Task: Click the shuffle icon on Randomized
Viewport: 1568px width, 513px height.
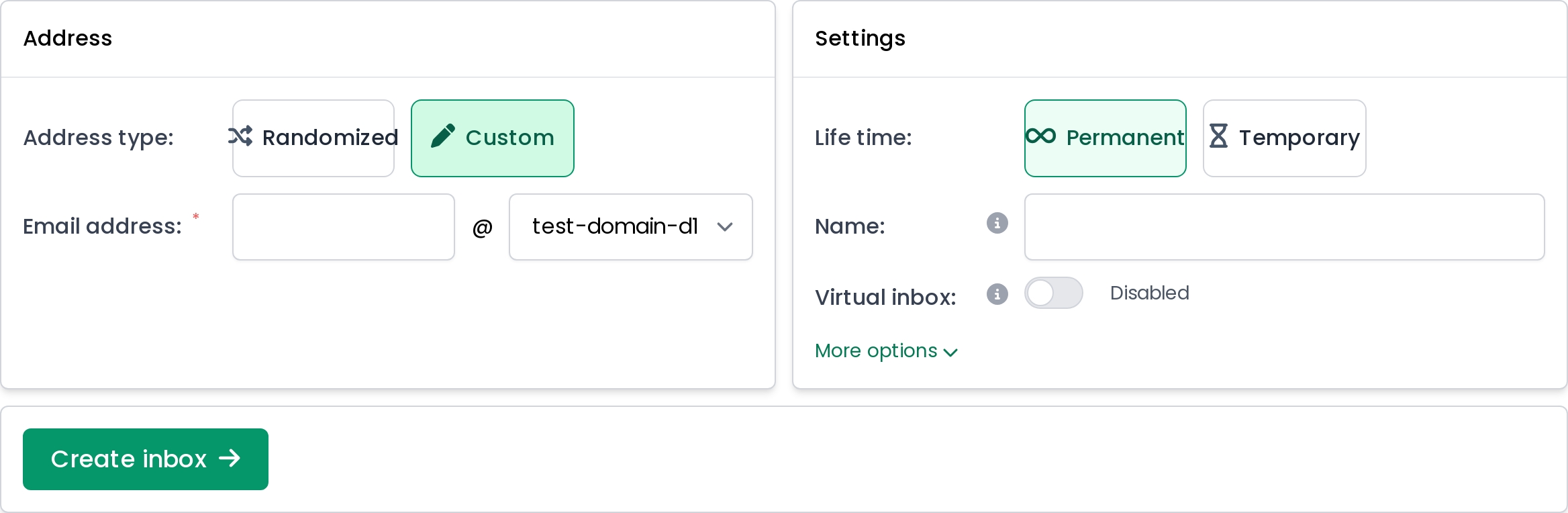Action: [242, 137]
